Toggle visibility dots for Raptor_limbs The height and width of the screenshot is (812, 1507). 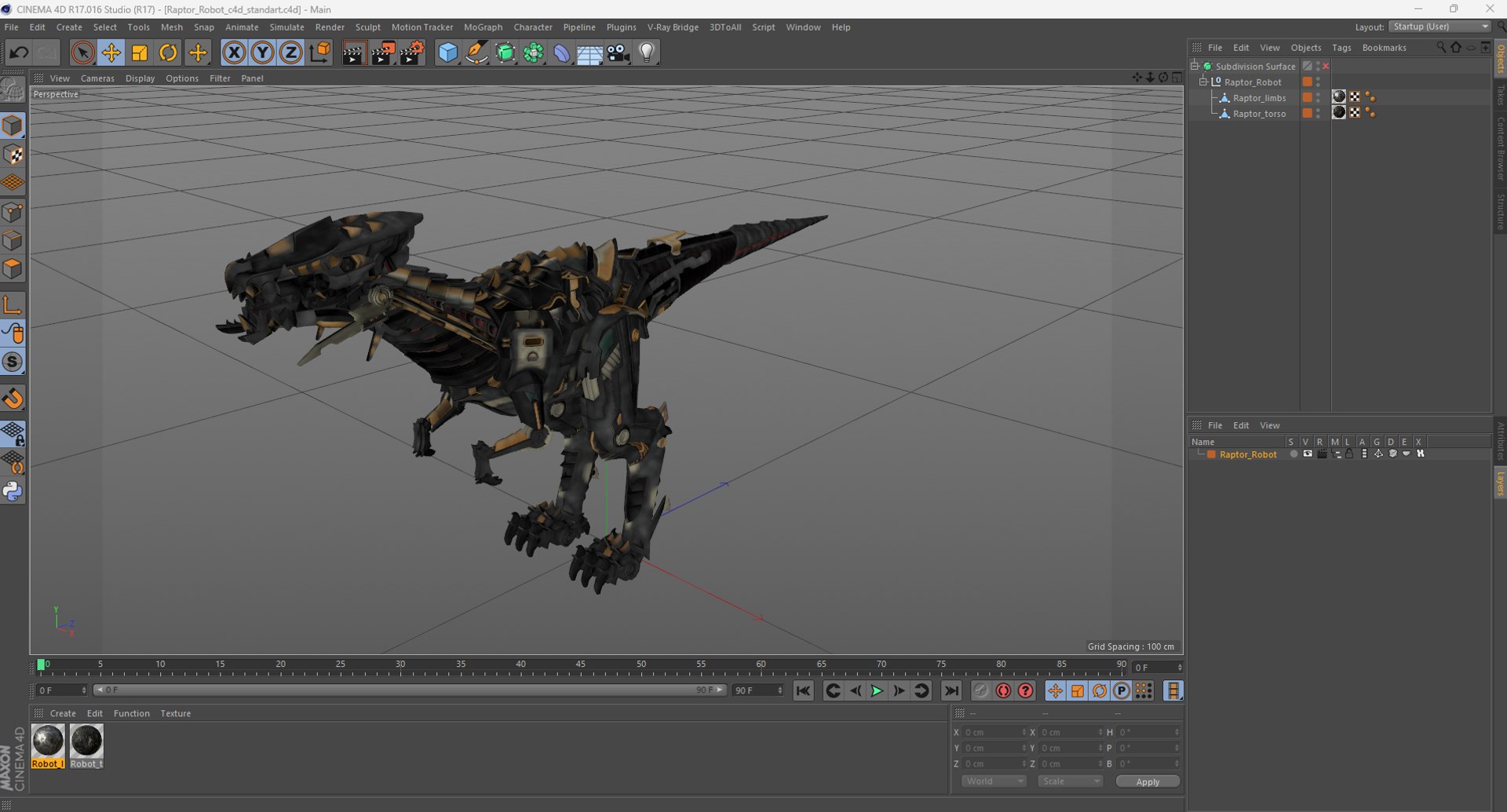1319,97
